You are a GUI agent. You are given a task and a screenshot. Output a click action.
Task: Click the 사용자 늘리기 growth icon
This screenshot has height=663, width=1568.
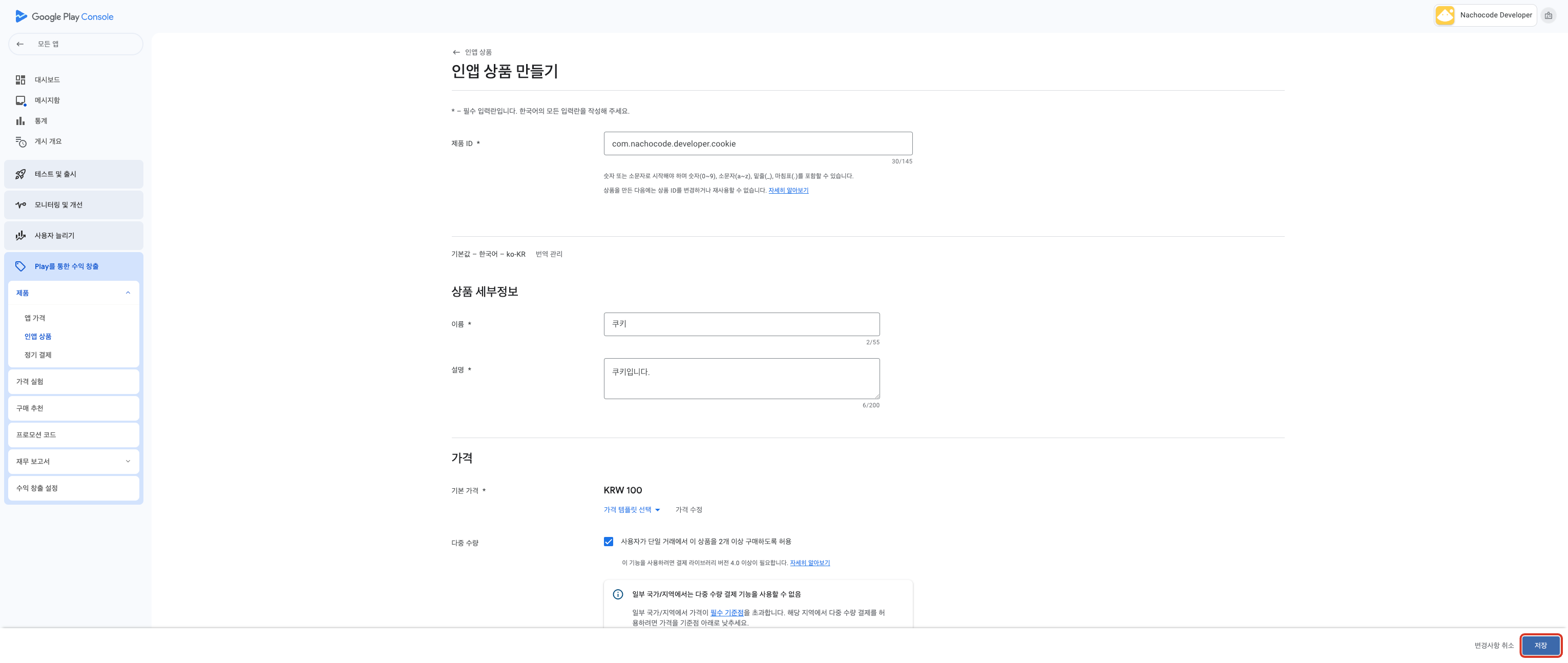pos(20,236)
